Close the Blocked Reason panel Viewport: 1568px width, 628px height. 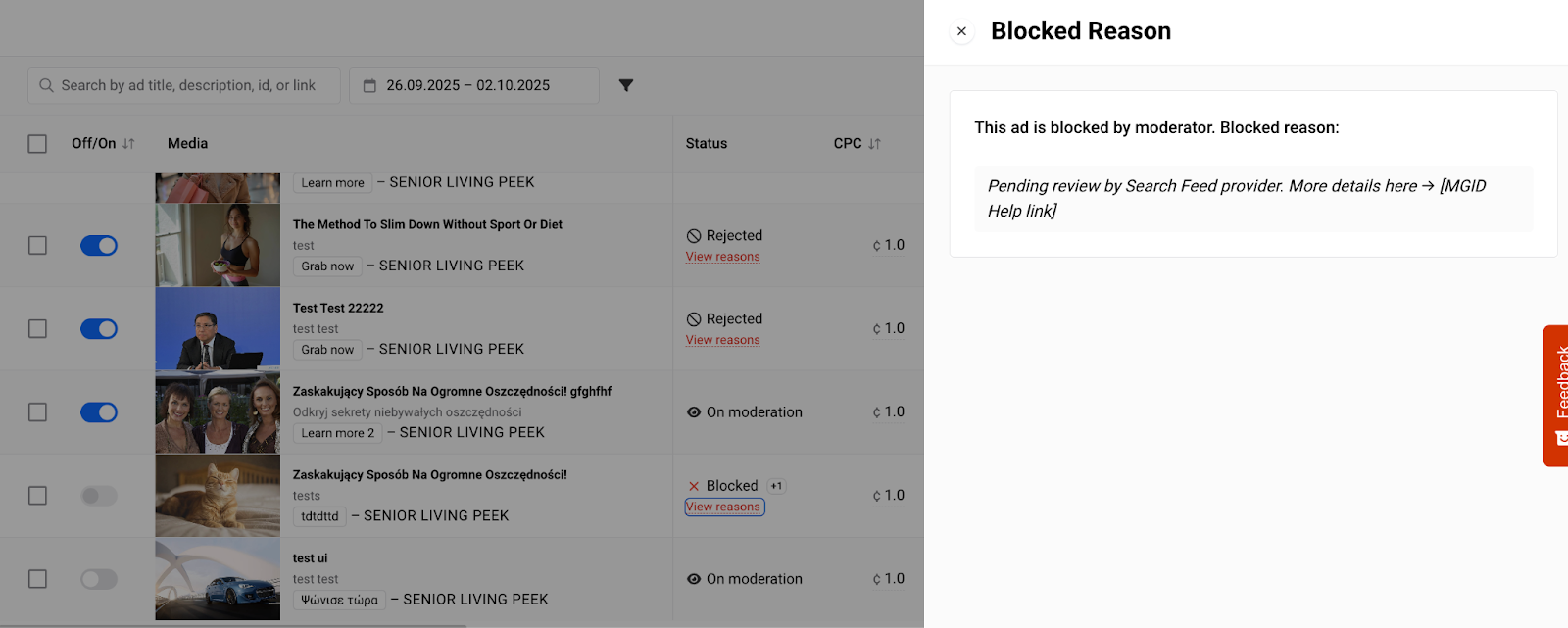pyautogui.click(x=961, y=31)
